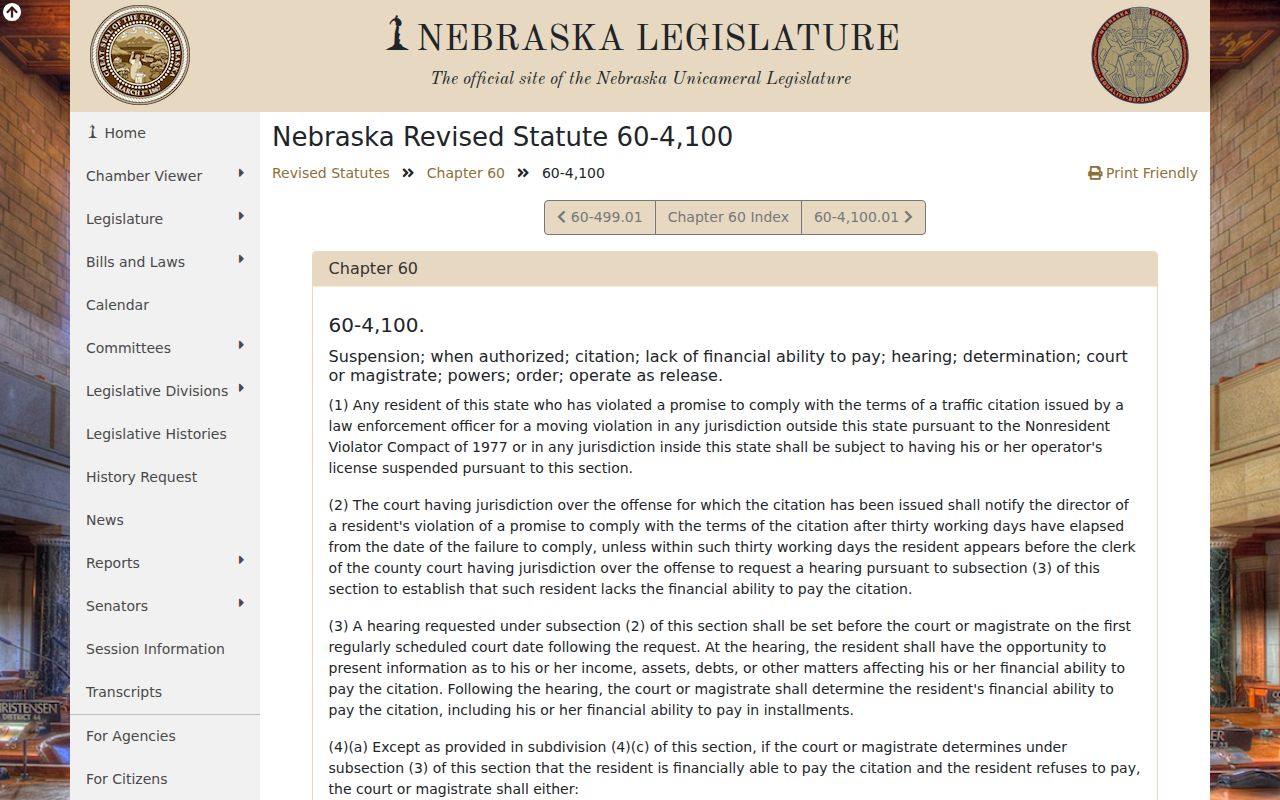Click the Nebraska Legislature site title
The width and height of the screenshot is (1280, 800).
point(643,37)
